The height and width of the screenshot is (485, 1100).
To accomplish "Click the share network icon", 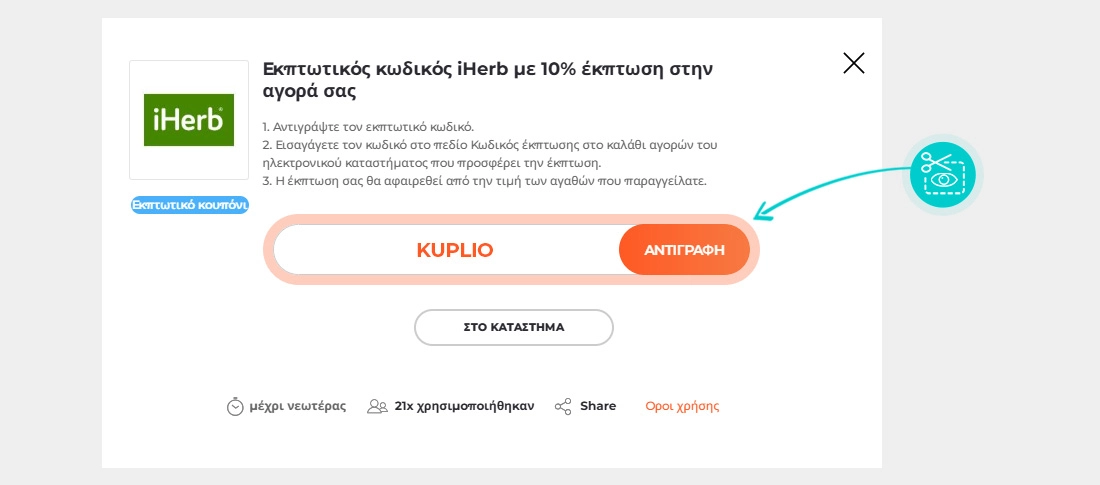I will 563,406.
